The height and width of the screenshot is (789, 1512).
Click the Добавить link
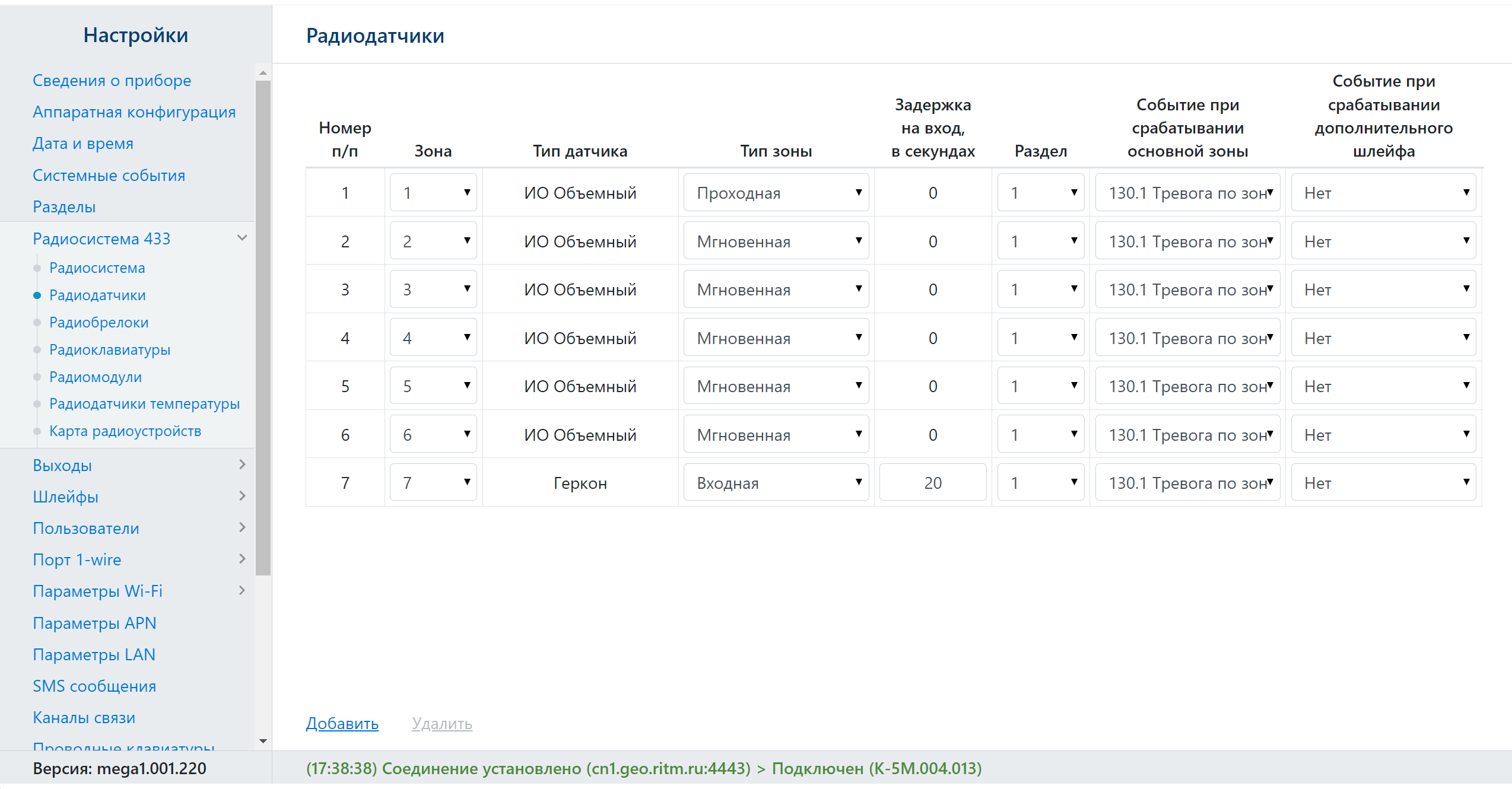(x=342, y=723)
